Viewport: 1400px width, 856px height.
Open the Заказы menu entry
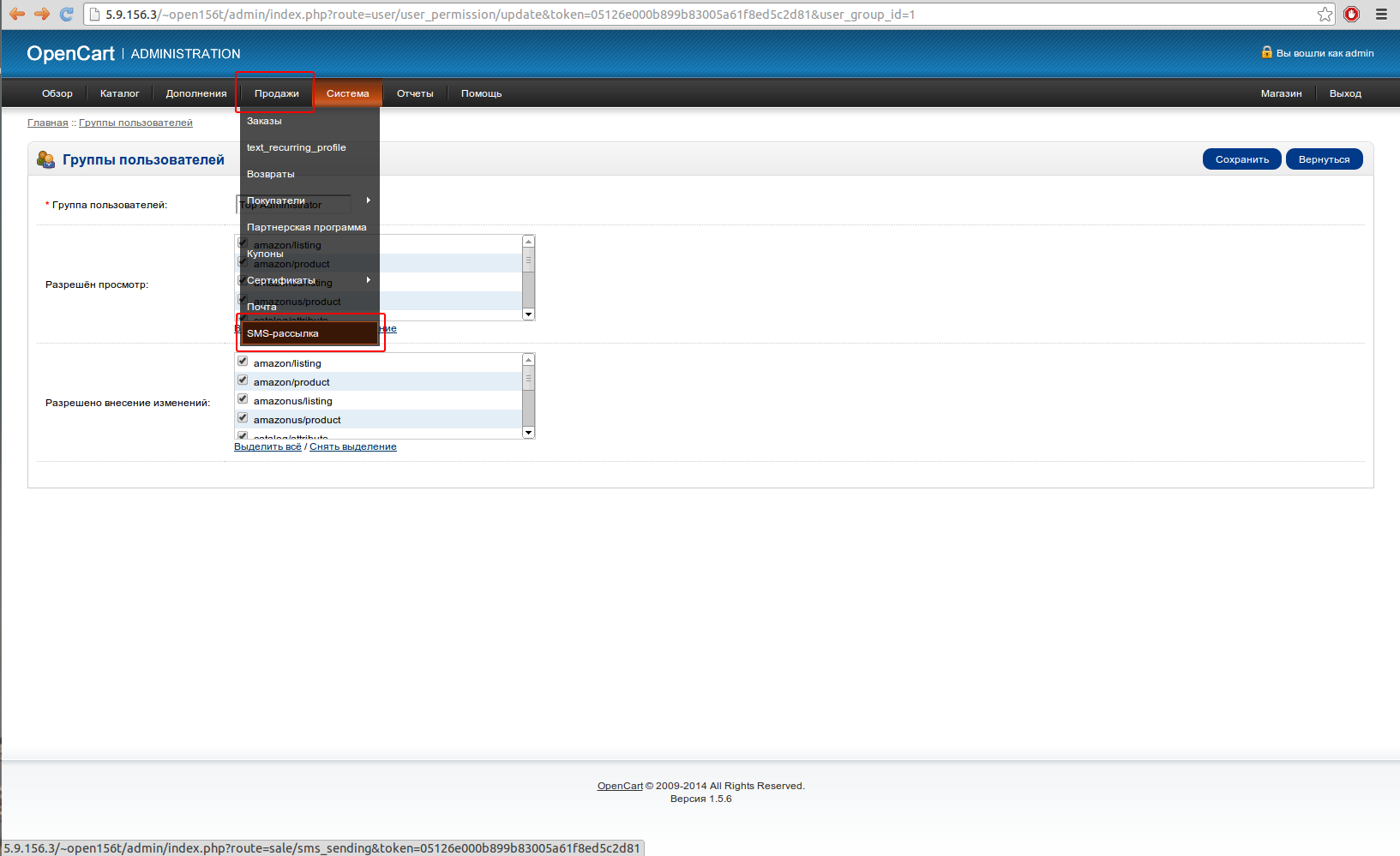click(x=264, y=121)
